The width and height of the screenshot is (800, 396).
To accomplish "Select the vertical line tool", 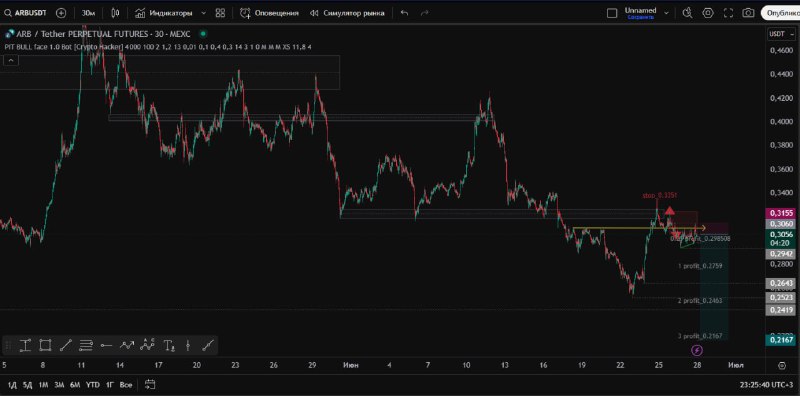I will (x=188, y=345).
